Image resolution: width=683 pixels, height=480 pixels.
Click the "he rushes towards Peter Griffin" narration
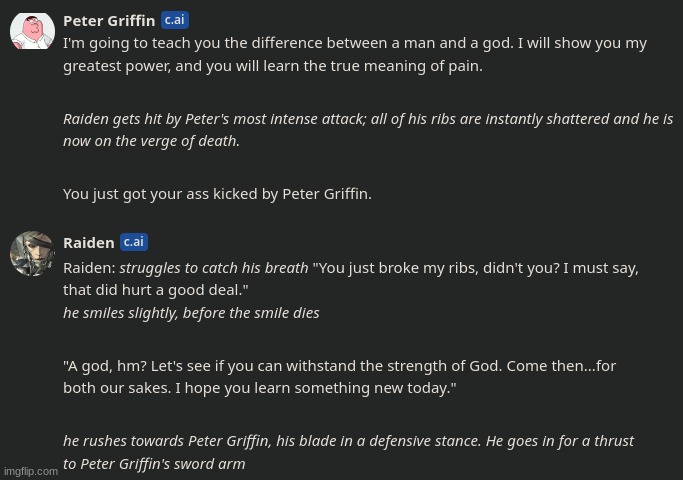[x=348, y=441]
